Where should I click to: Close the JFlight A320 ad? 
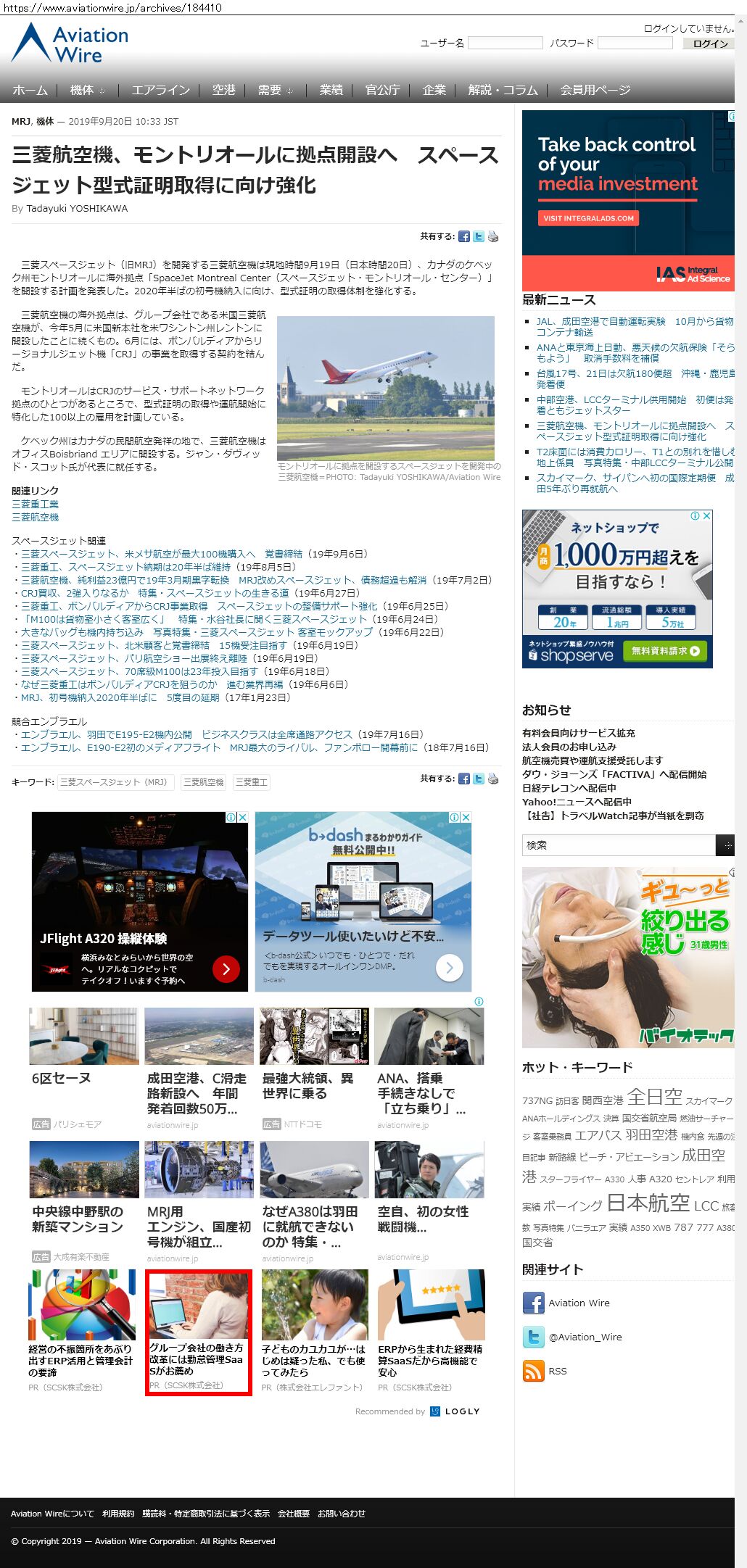(243, 817)
